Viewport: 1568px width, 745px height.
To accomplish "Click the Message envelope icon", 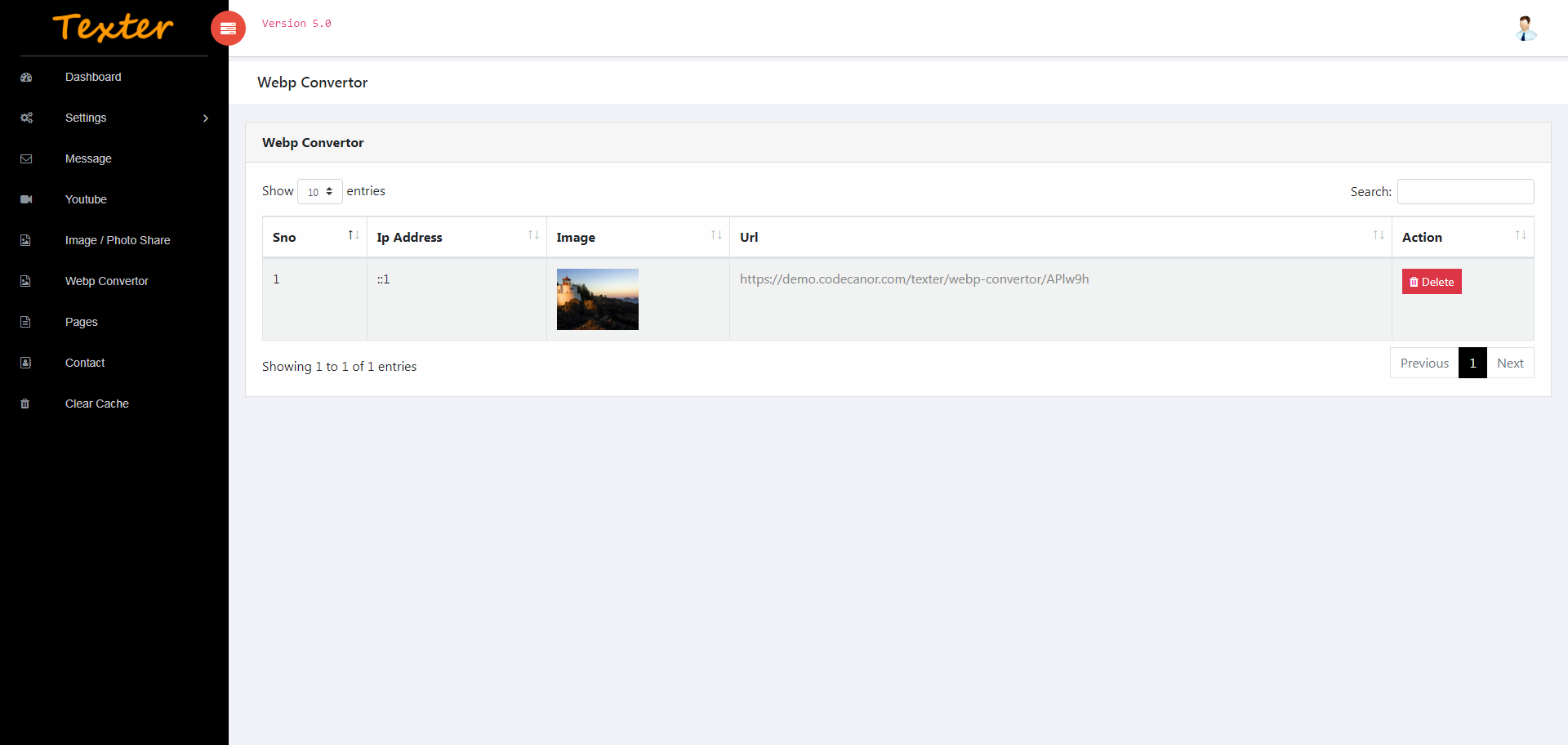I will (x=26, y=159).
